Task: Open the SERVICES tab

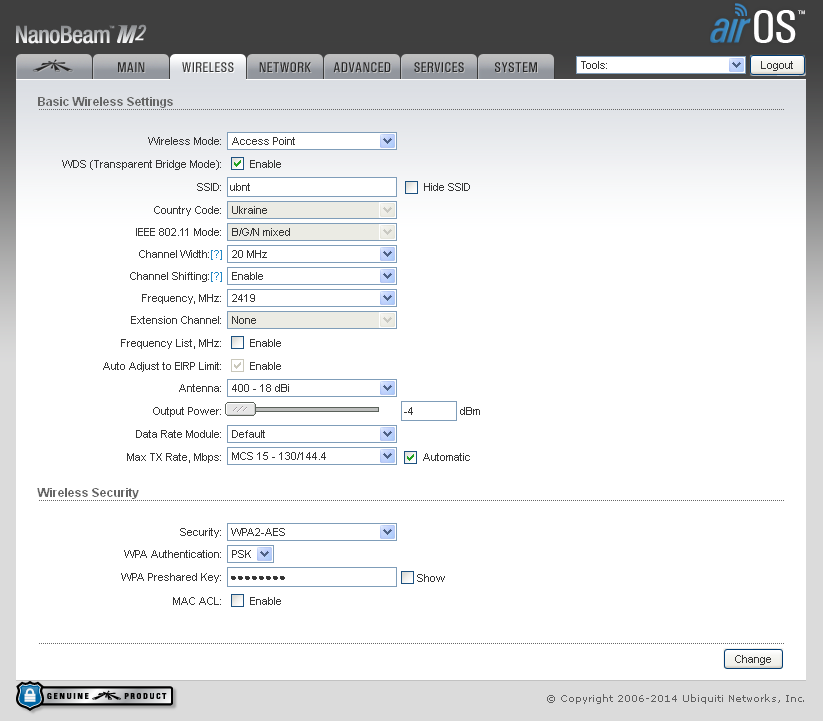Action: pos(439,67)
